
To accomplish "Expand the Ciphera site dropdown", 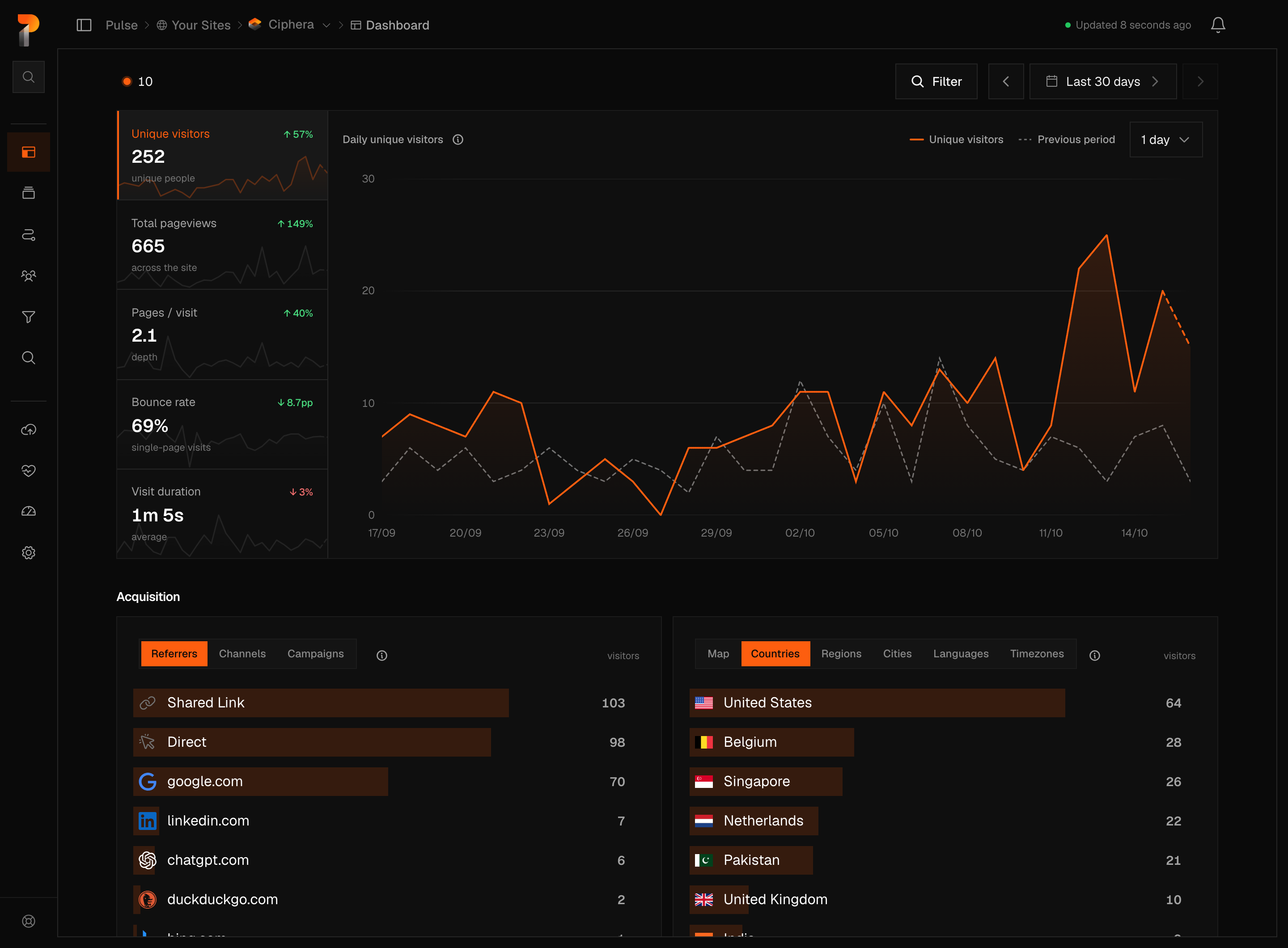I will tap(326, 25).
